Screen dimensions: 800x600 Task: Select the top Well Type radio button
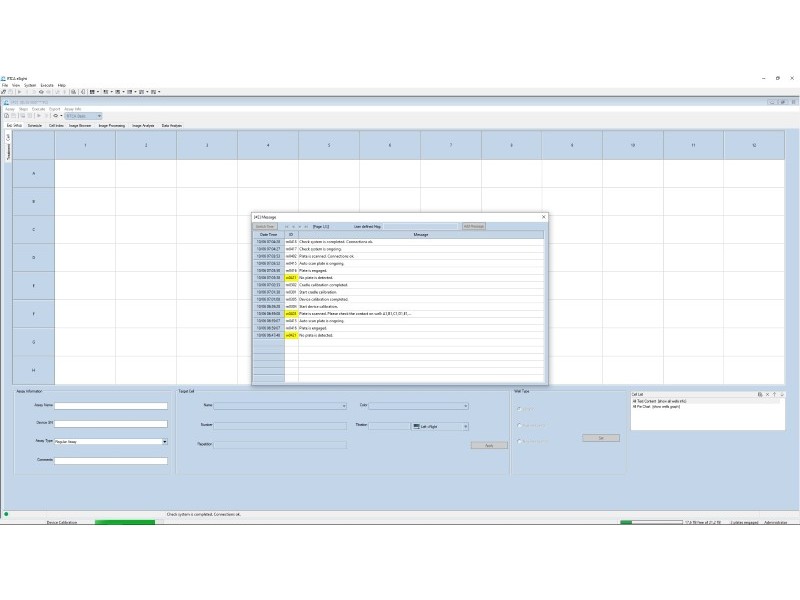pyautogui.click(x=519, y=409)
